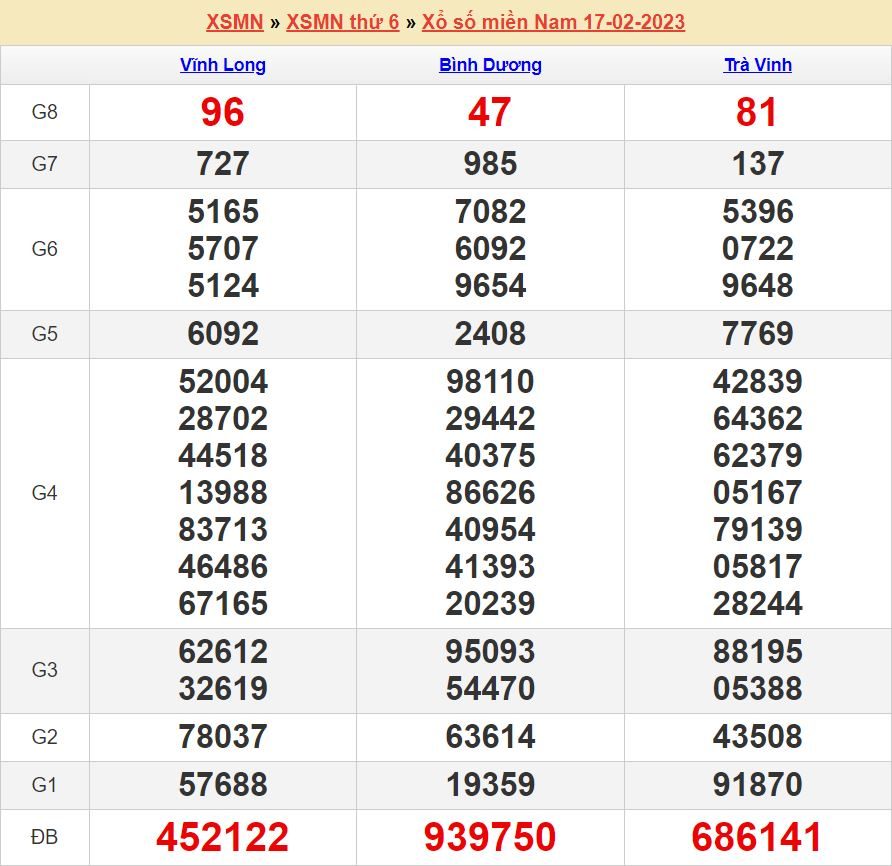Click G4 number 67165
Screen dimensions: 892x866
(x=223, y=604)
